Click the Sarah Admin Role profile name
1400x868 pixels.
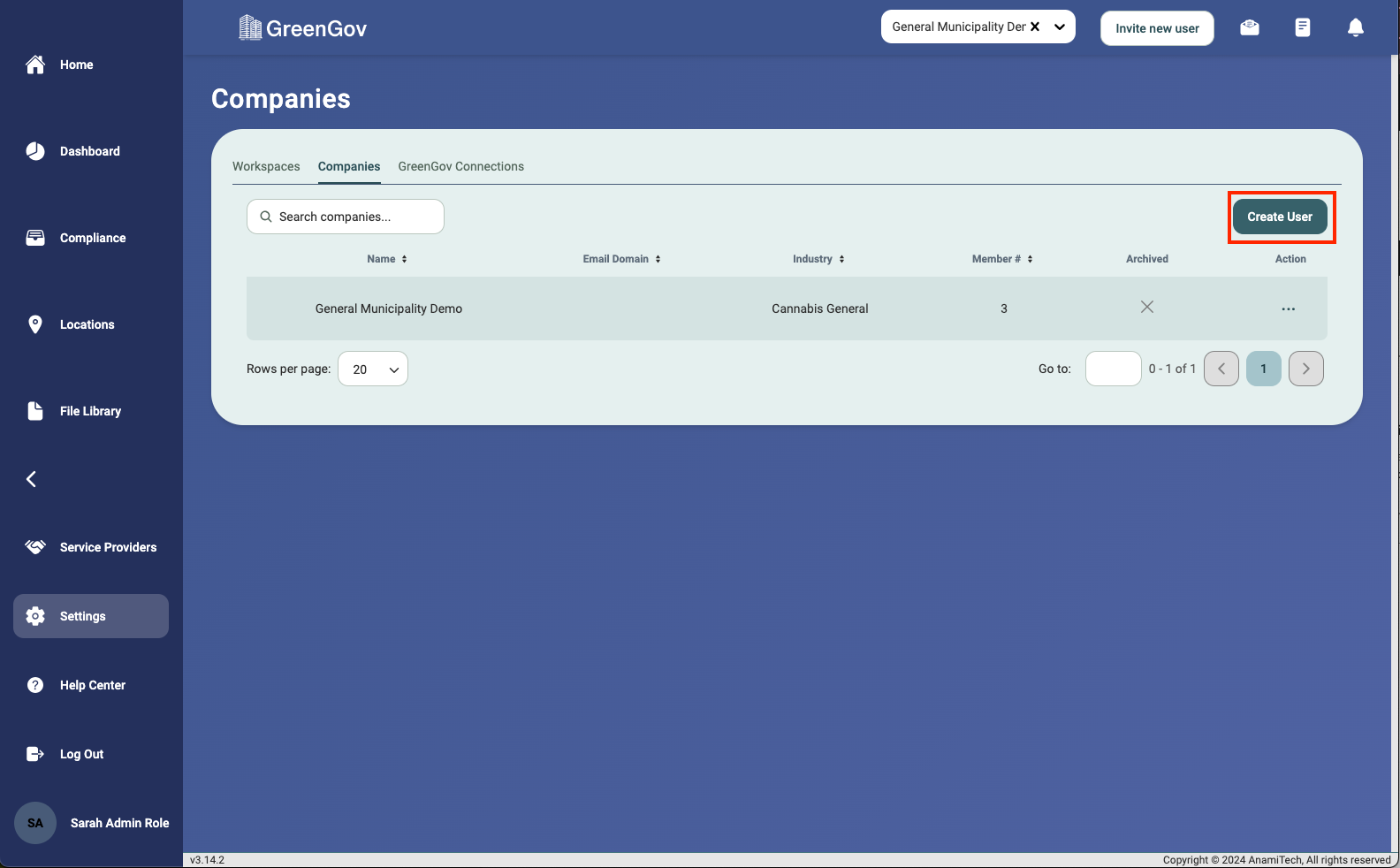coord(120,823)
